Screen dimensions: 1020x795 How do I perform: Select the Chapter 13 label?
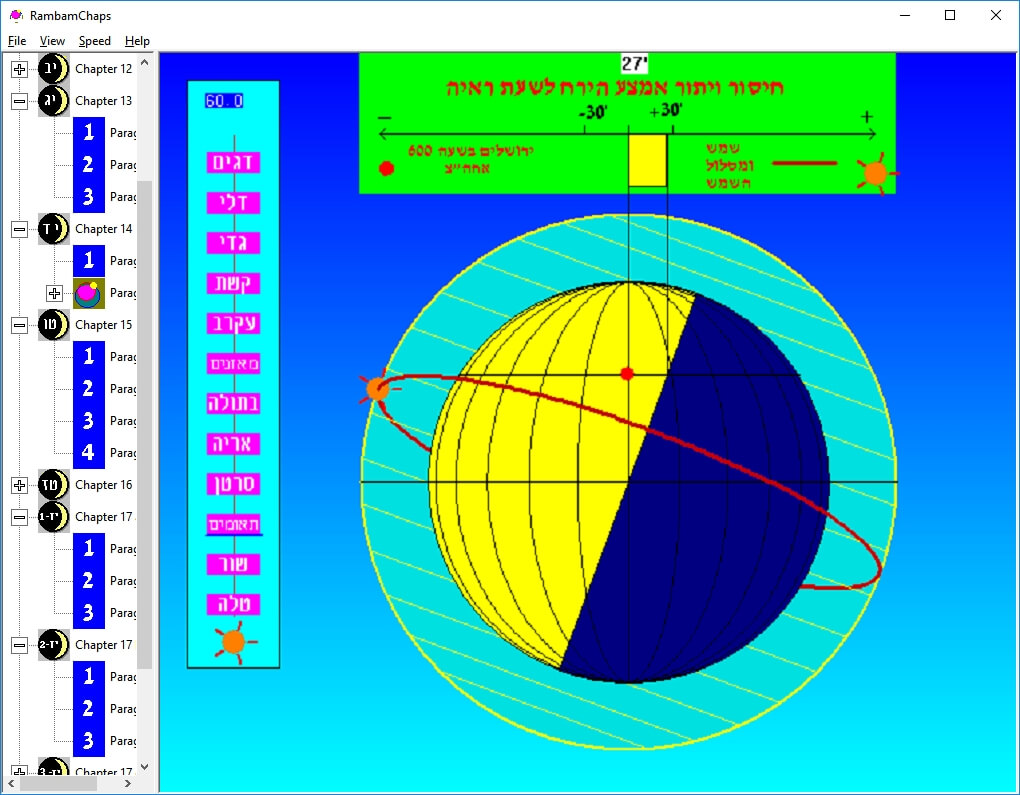pos(103,101)
